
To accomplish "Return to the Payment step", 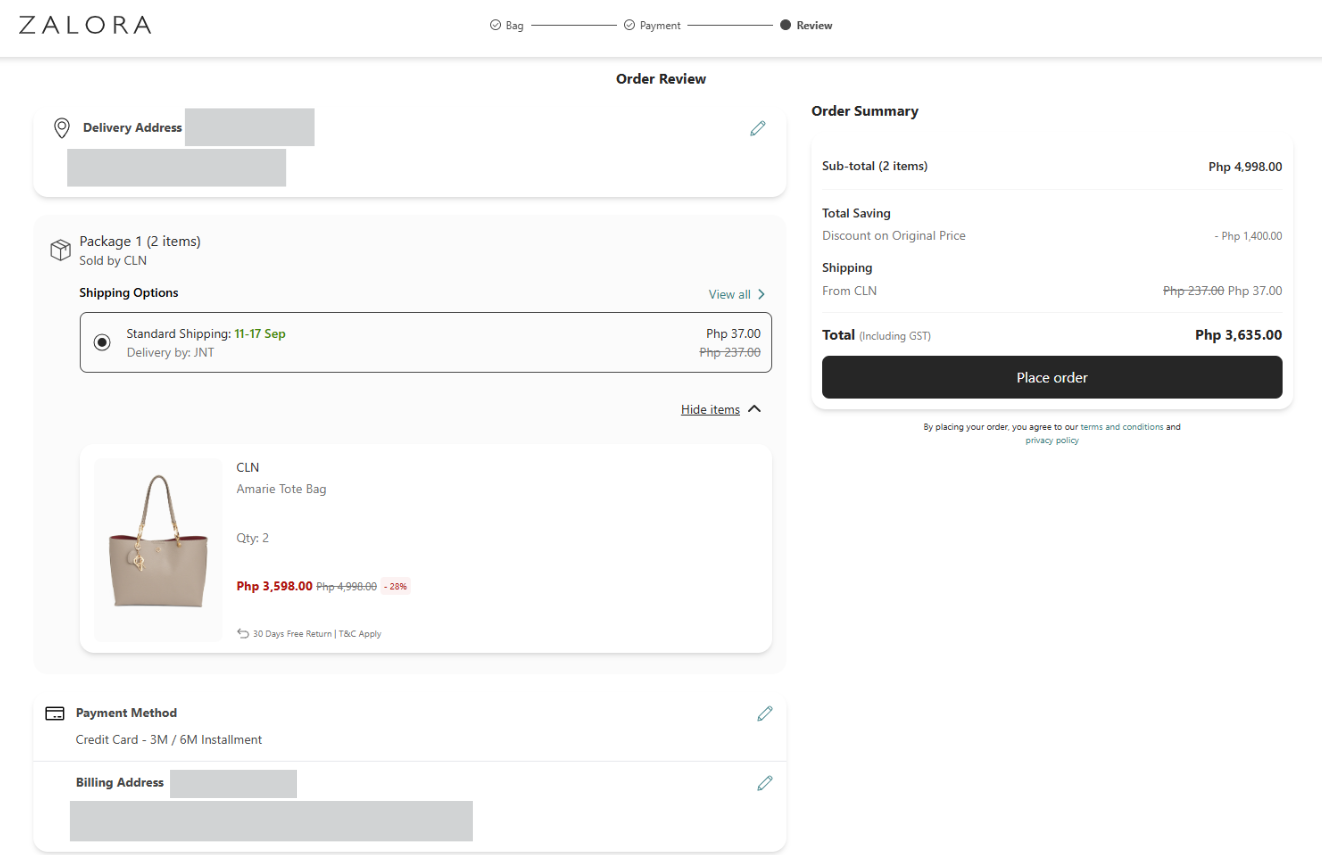I will pos(652,25).
